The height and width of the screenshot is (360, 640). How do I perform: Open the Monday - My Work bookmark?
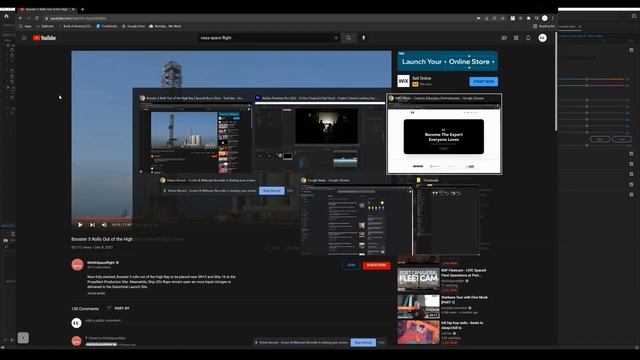click(x=165, y=26)
